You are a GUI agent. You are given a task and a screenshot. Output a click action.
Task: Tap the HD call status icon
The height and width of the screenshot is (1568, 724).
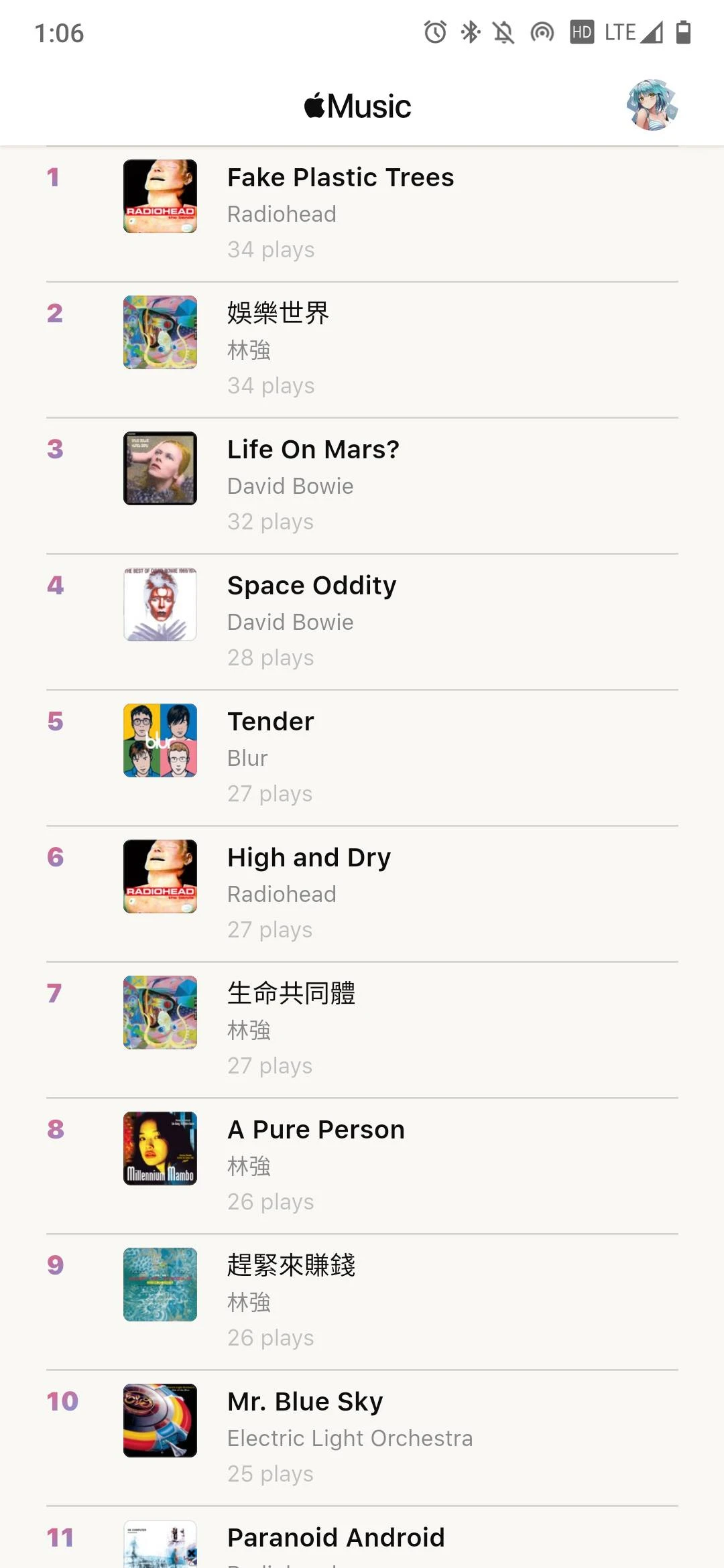tap(581, 31)
